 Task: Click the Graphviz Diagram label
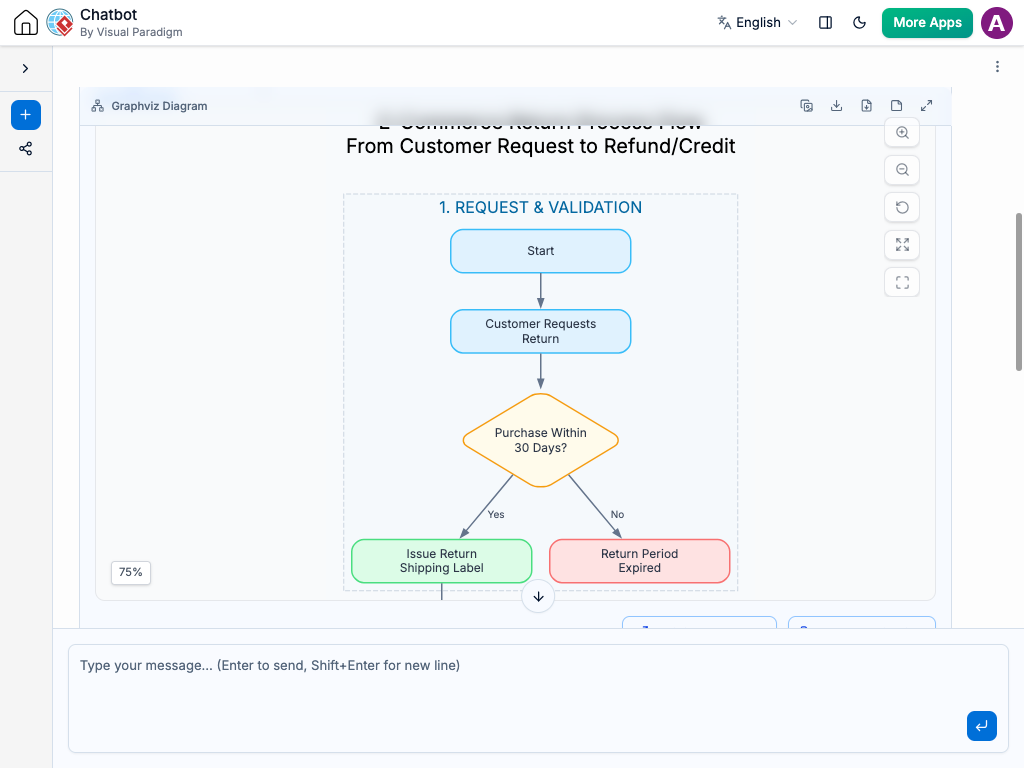(159, 106)
